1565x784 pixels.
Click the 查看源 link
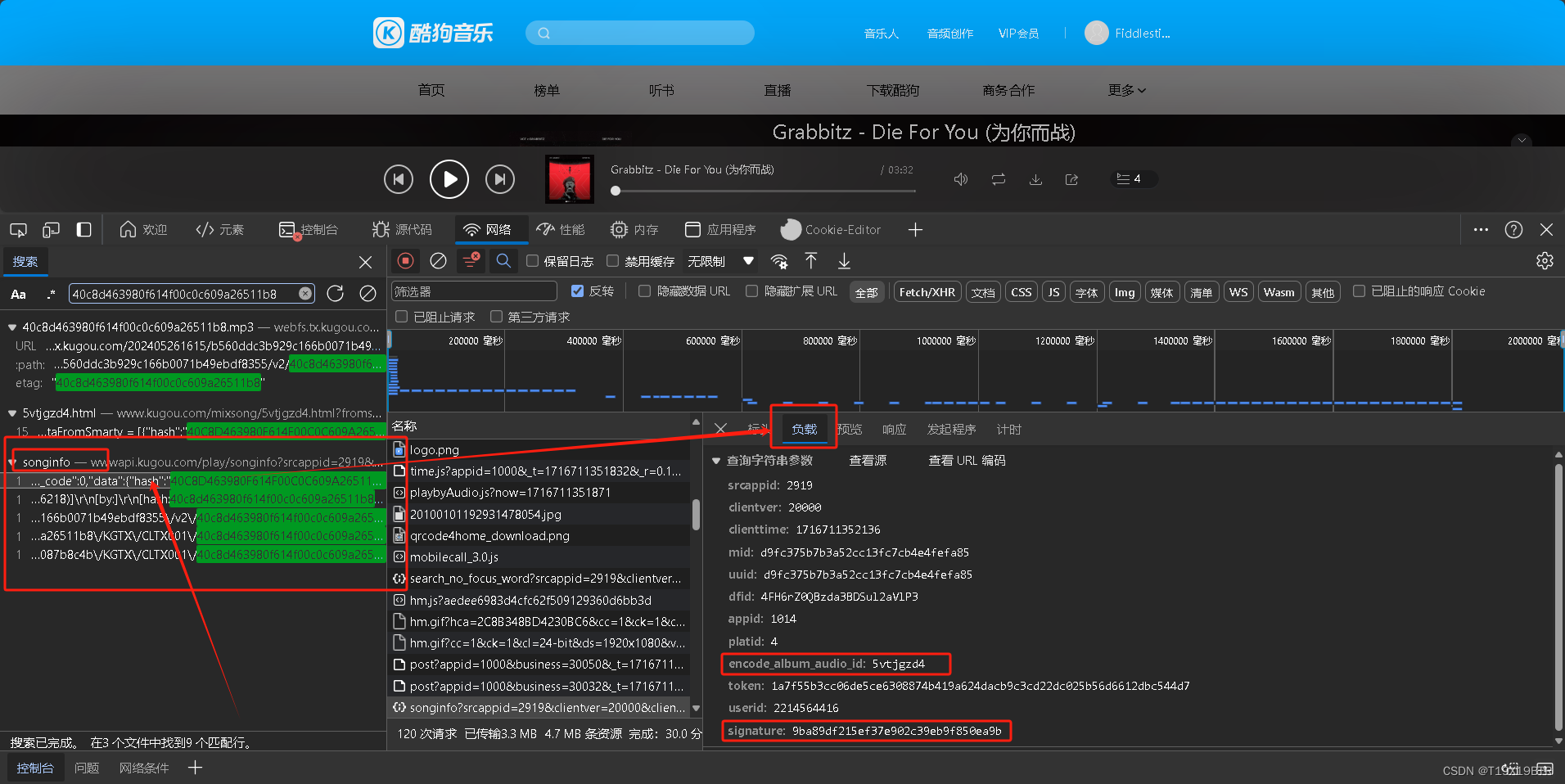pos(868,461)
